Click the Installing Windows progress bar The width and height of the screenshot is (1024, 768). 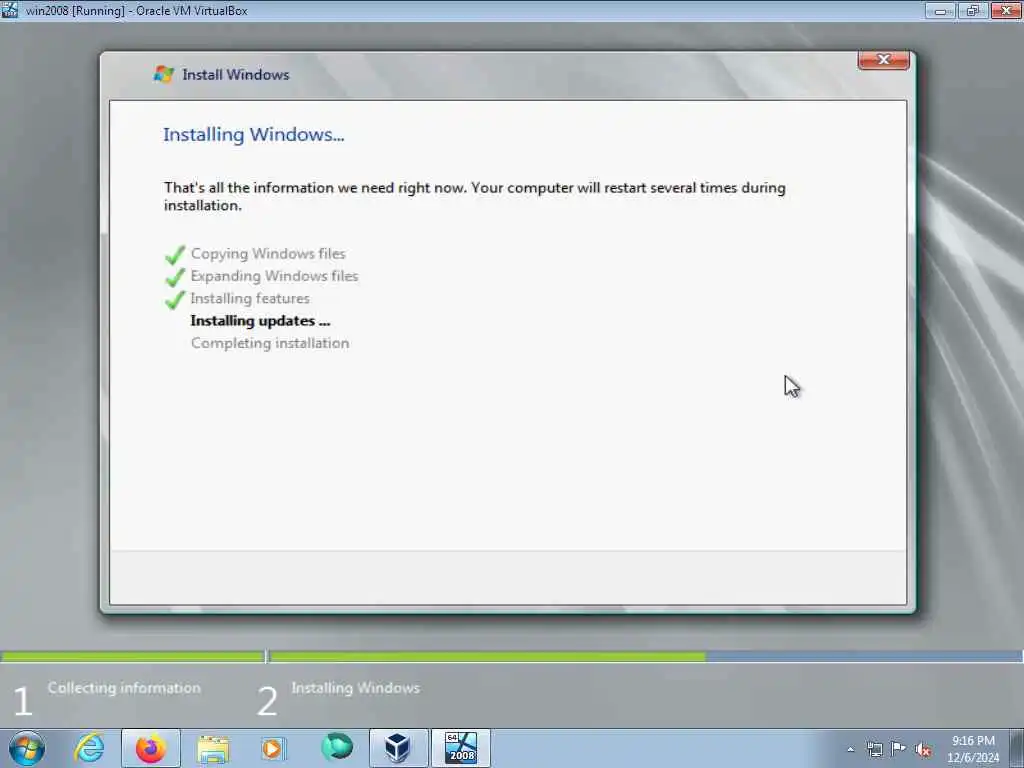pyautogui.click(x=646, y=656)
